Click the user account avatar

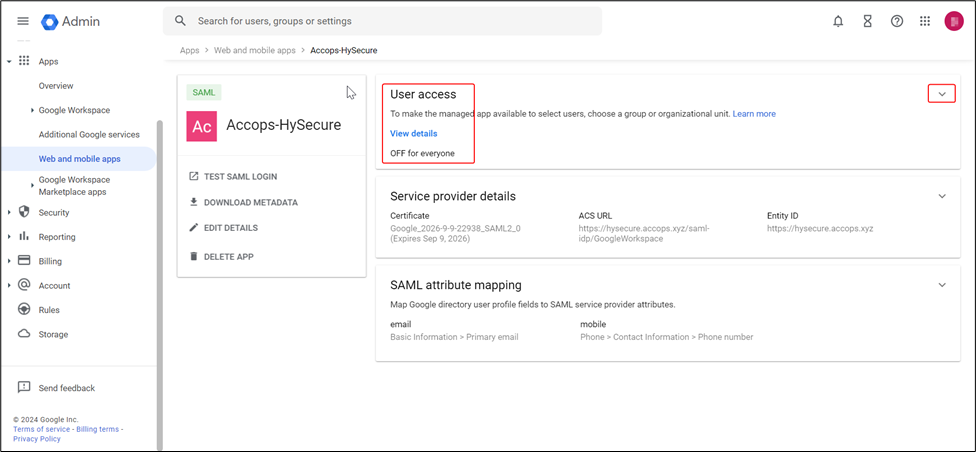[x=953, y=21]
